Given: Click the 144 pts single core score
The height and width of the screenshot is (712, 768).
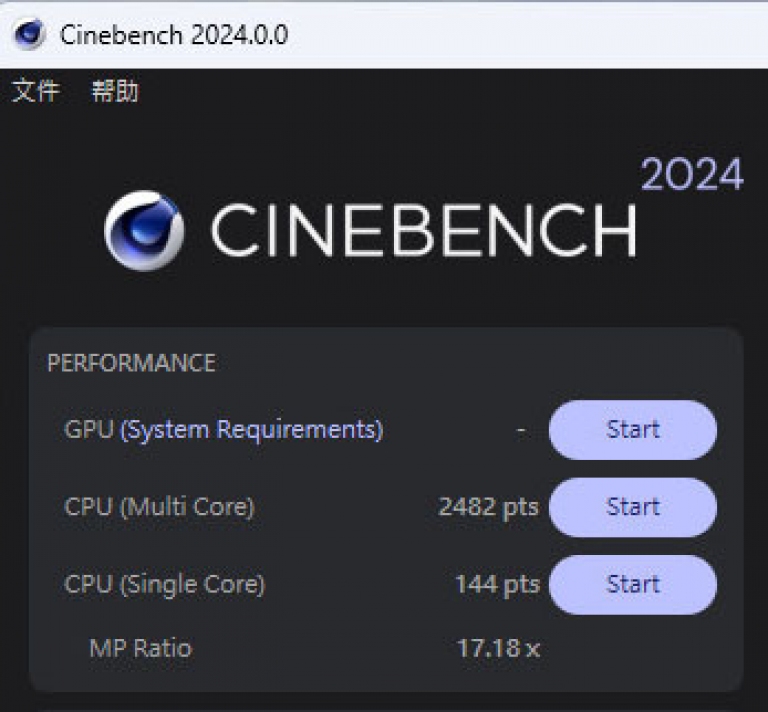Looking at the screenshot, I should click(497, 584).
